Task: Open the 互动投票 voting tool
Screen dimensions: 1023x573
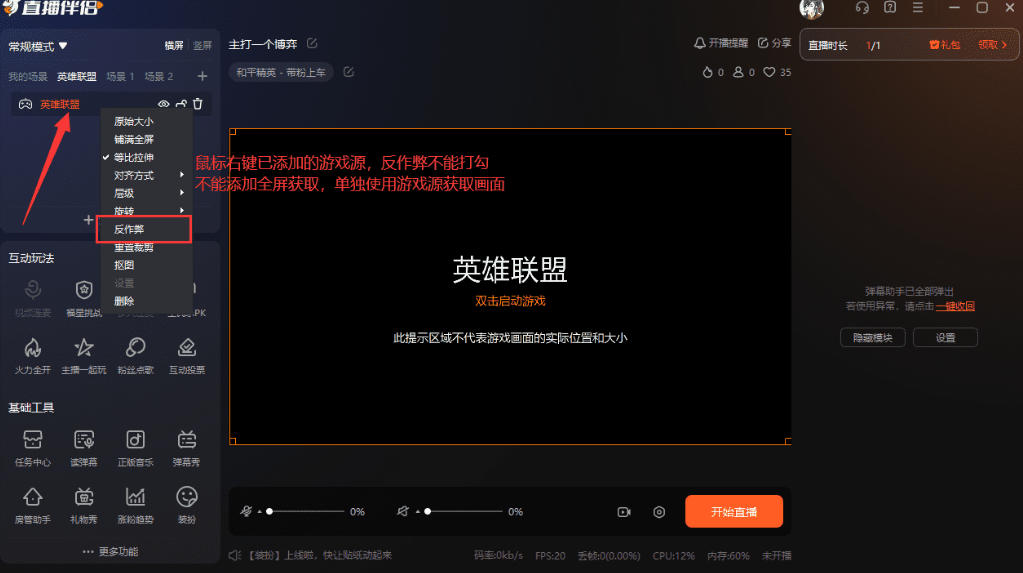Action: pyautogui.click(x=187, y=355)
